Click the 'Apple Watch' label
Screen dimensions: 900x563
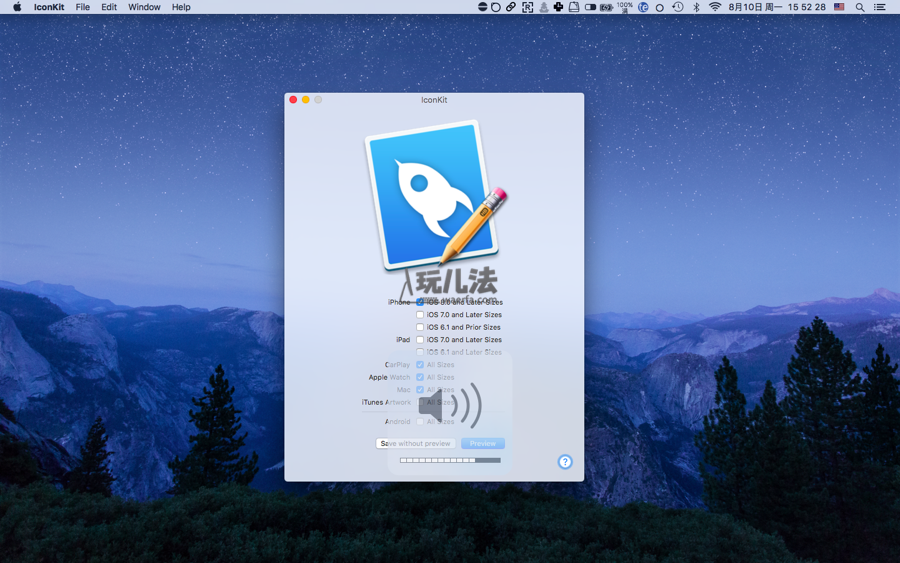pyautogui.click(x=389, y=377)
